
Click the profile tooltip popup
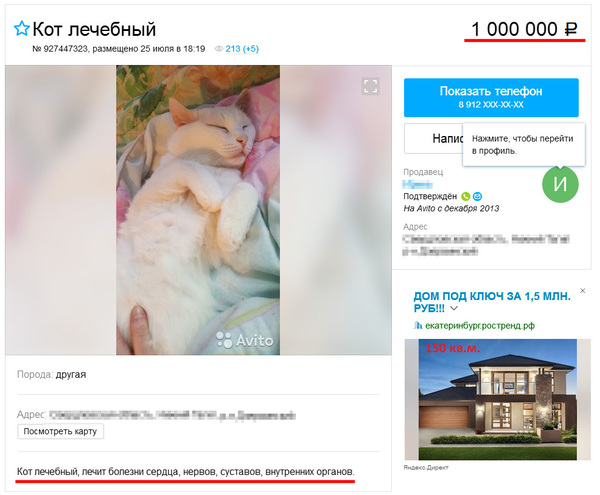[x=523, y=145]
